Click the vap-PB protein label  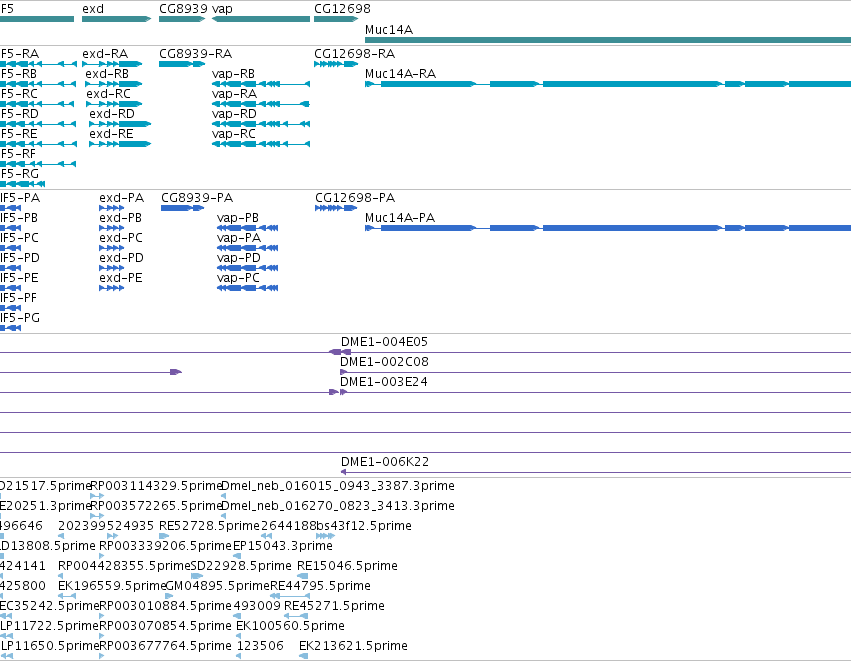pyautogui.click(x=238, y=218)
